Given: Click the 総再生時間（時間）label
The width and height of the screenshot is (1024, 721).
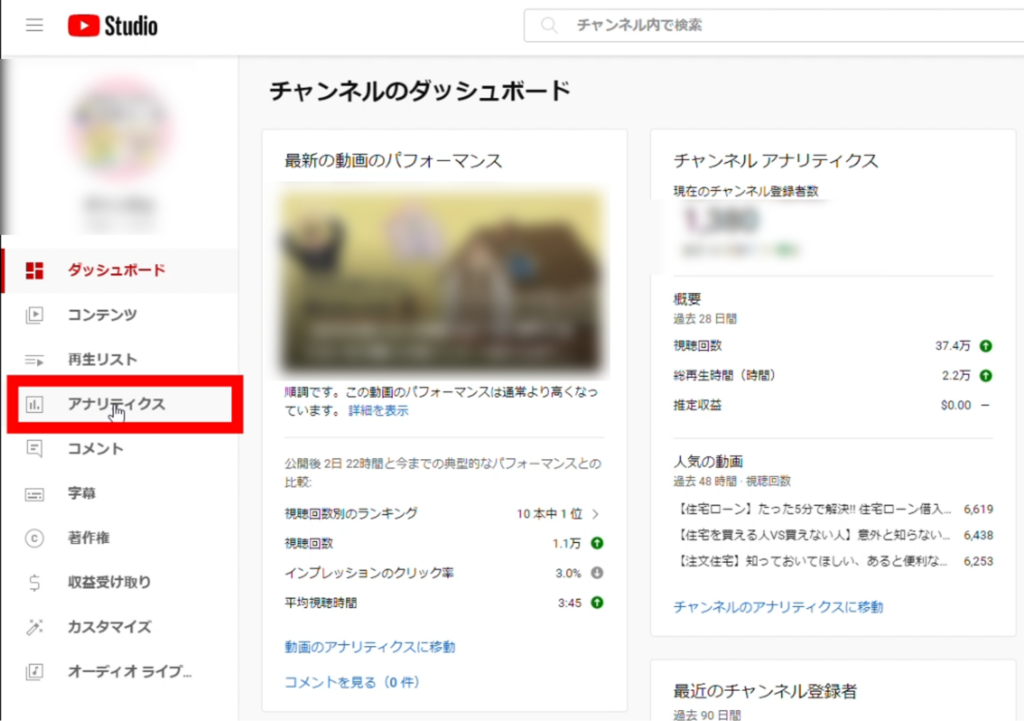Looking at the screenshot, I should [724, 376].
